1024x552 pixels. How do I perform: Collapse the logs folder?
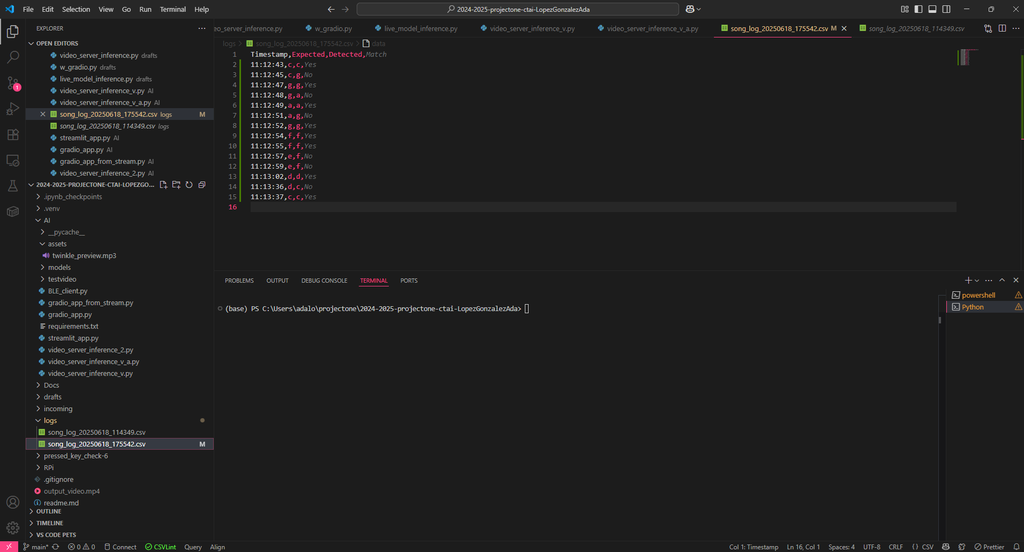(x=50, y=420)
